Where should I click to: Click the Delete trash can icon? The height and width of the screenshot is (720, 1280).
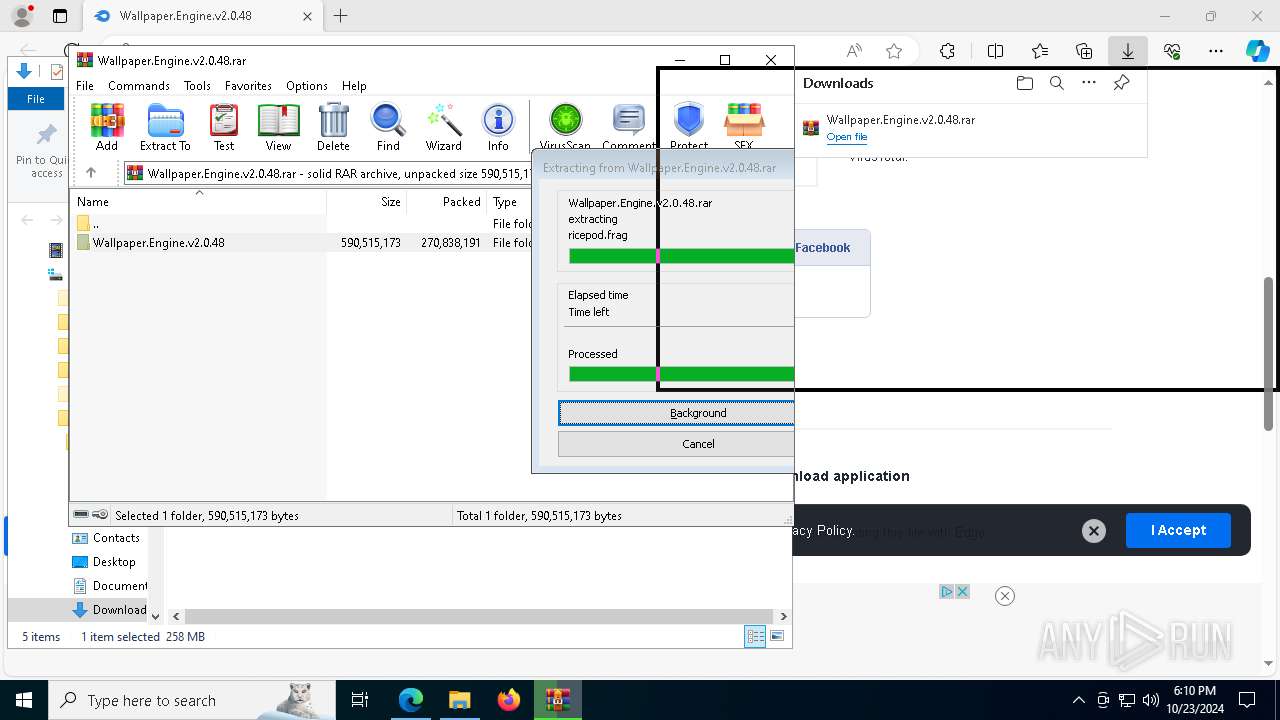333,127
